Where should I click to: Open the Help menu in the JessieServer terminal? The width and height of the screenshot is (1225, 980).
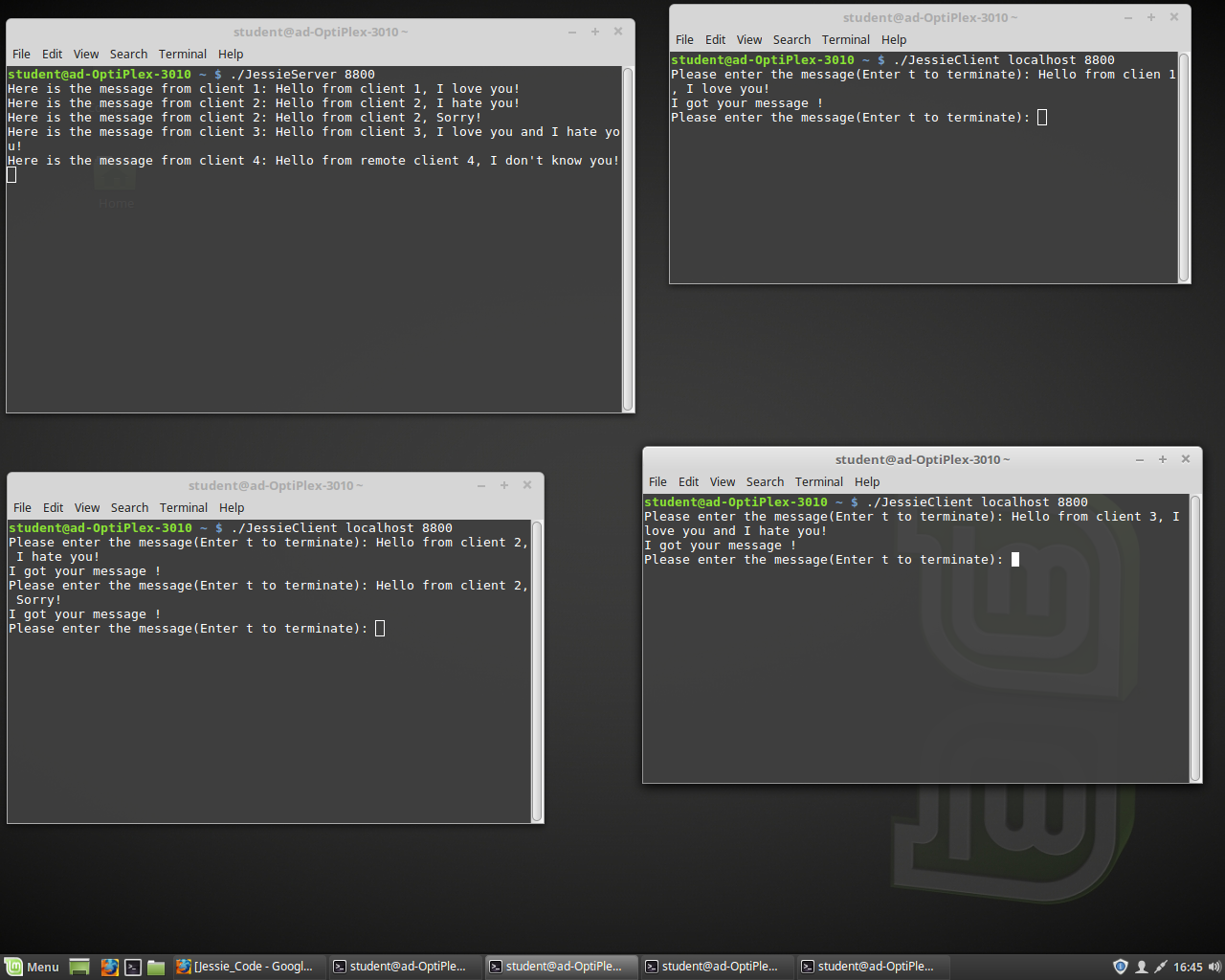click(x=232, y=54)
